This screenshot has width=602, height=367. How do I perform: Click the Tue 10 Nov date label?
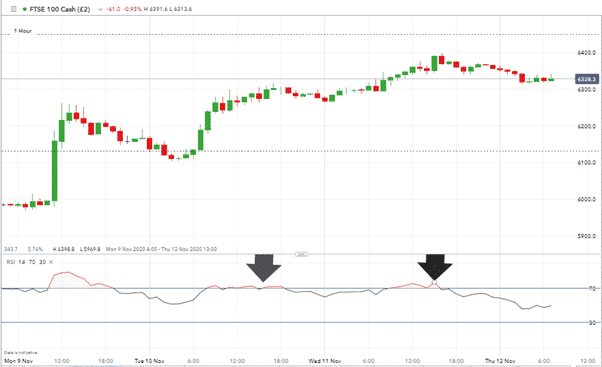click(x=149, y=361)
